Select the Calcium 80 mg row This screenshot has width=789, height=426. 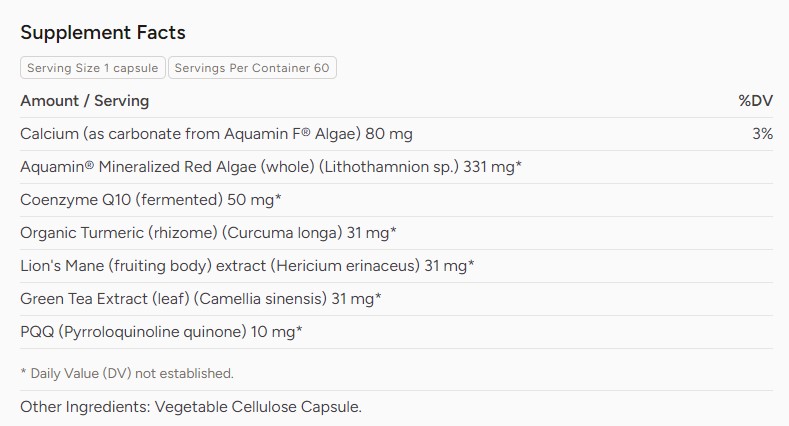coord(397,134)
